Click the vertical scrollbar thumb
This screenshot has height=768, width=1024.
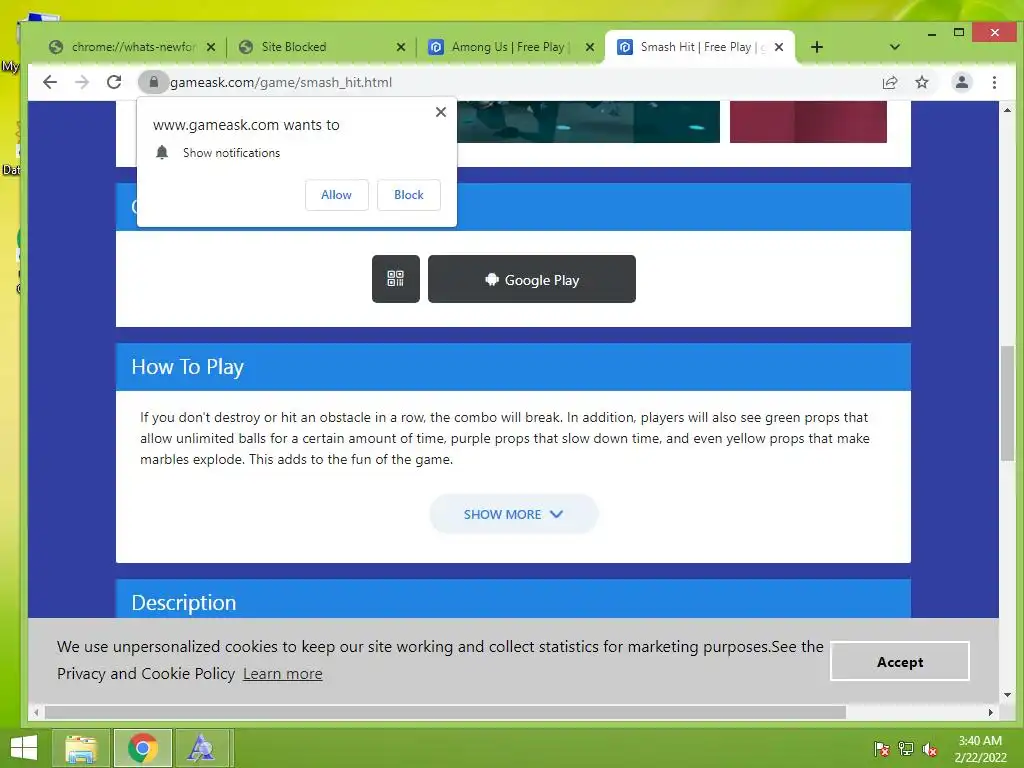(1008, 404)
